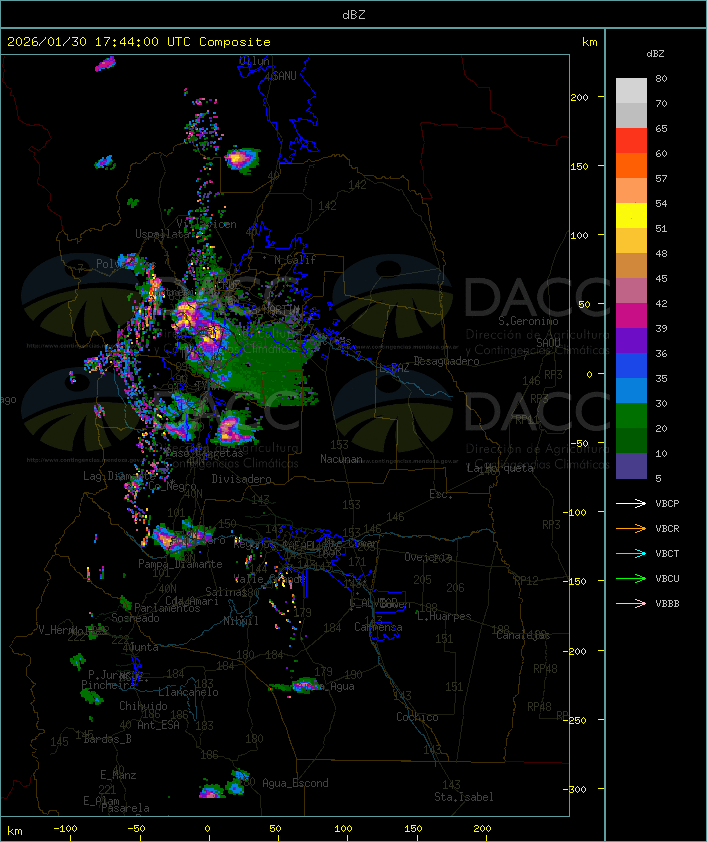
Task: Pick the bright yellow legend color block
Action: click(x=631, y=216)
